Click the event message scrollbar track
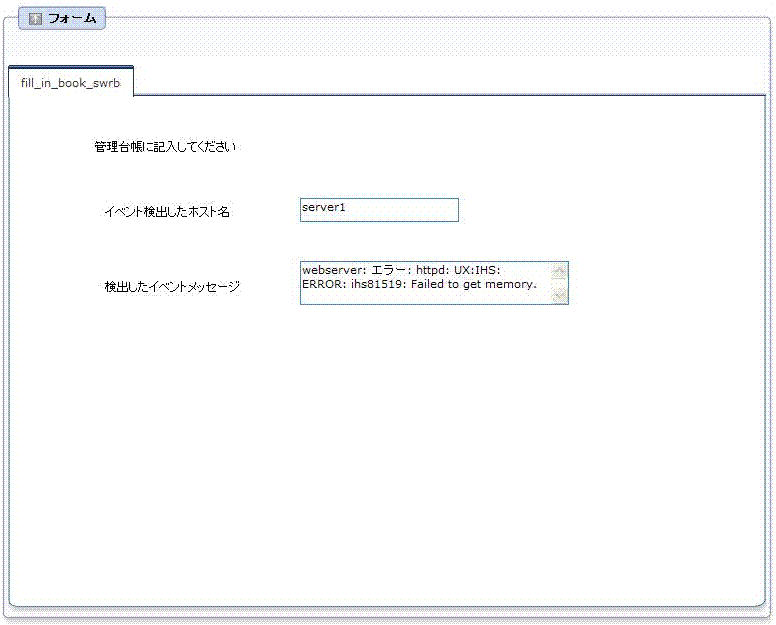The height and width of the screenshot is (625, 776). coord(559,283)
